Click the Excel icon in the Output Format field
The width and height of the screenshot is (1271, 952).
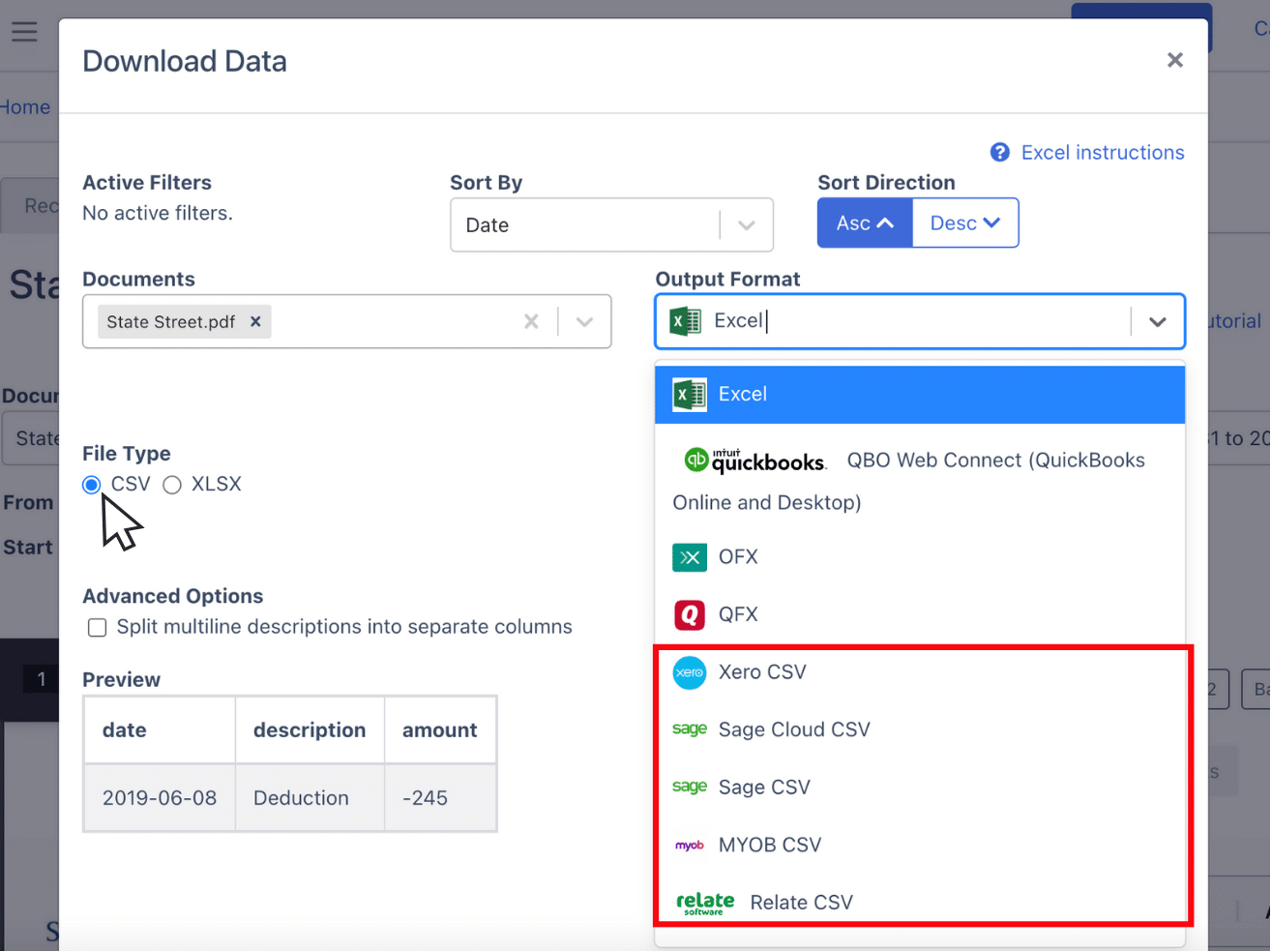[x=686, y=321]
